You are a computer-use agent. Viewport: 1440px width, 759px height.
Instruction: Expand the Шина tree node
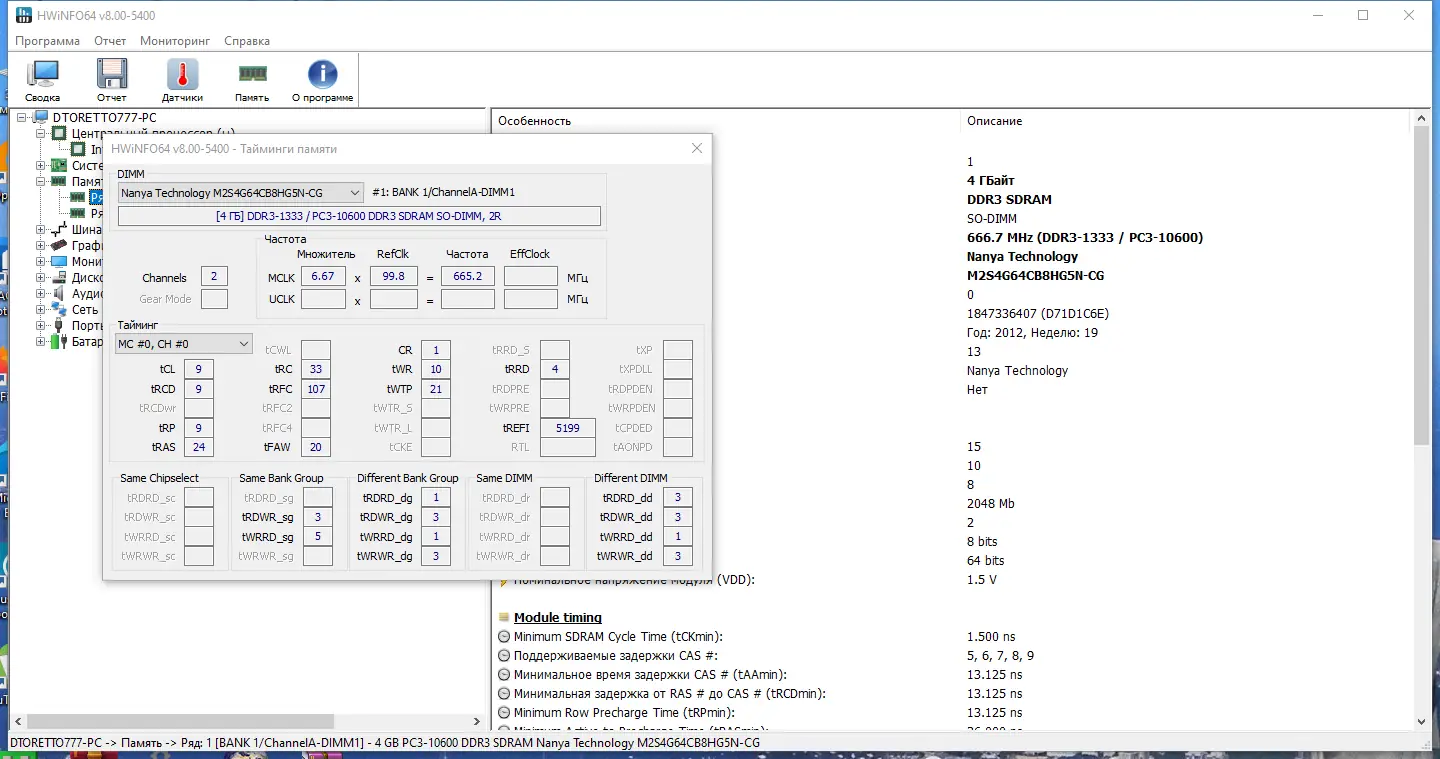tap(40, 230)
